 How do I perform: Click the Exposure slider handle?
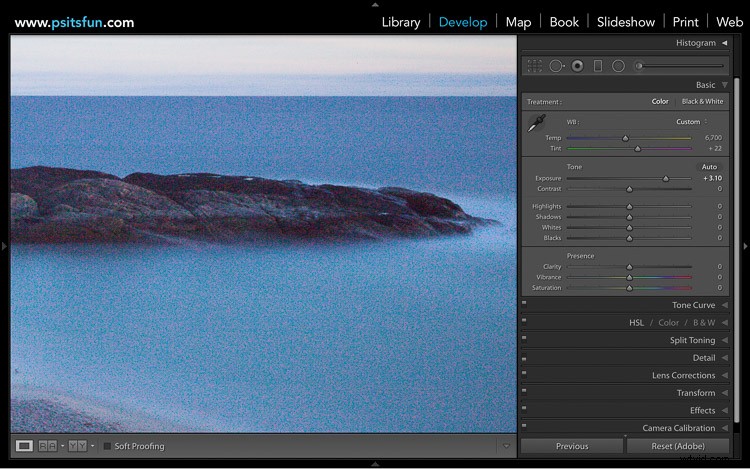tap(665, 179)
